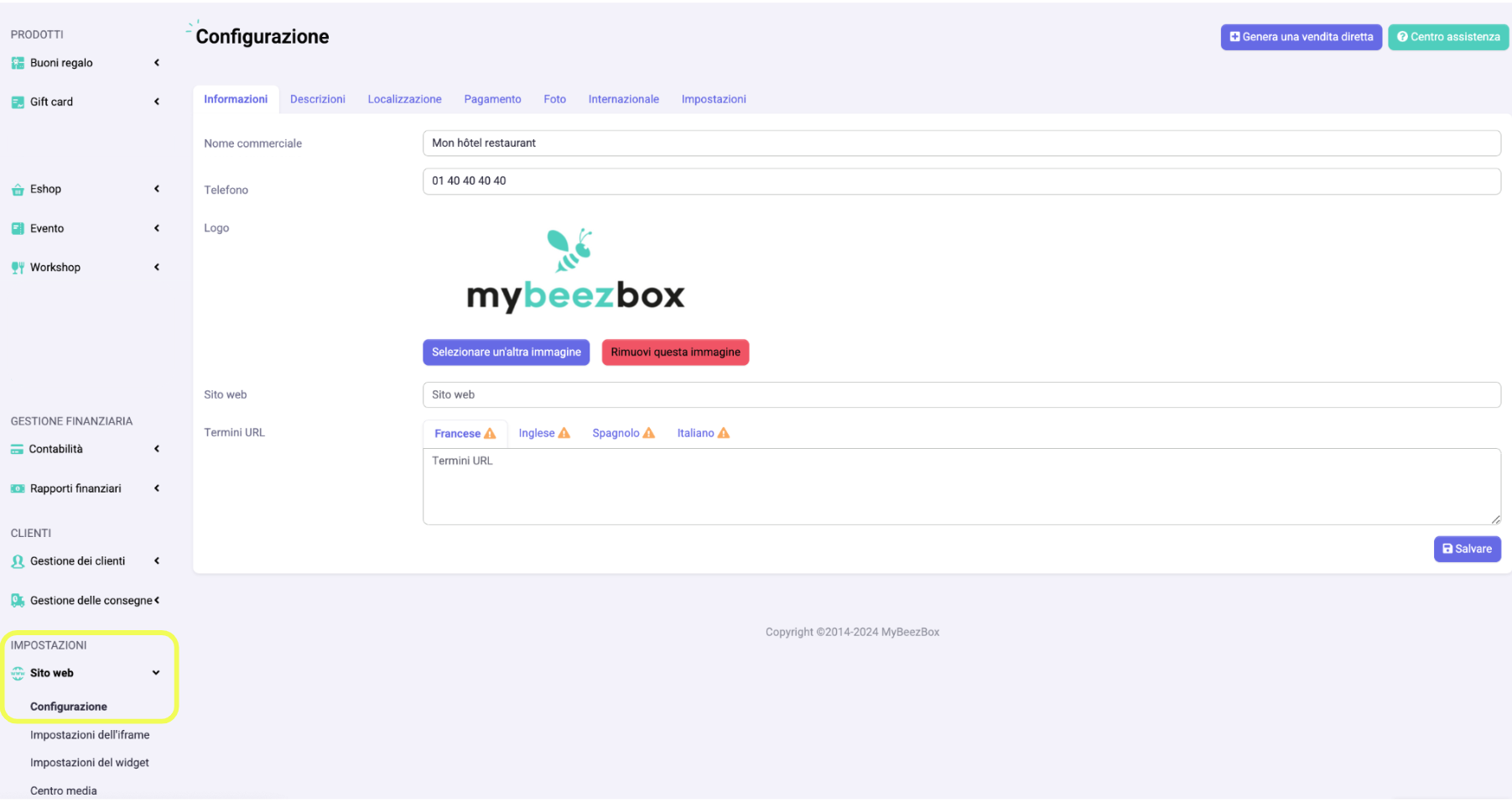Focus the Nome commerciale field
Screen dimensions: 1512x803
click(x=961, y=143)
